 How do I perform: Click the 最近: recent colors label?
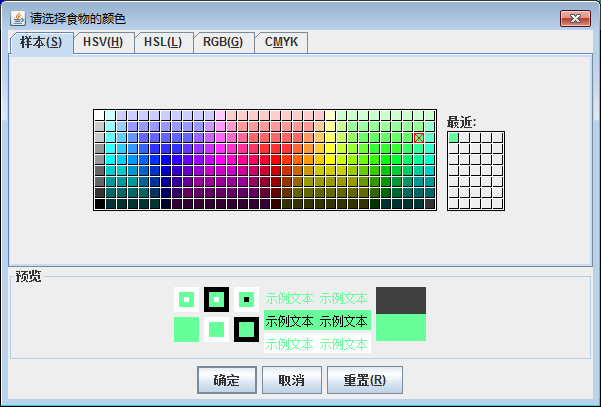point(461,122)
